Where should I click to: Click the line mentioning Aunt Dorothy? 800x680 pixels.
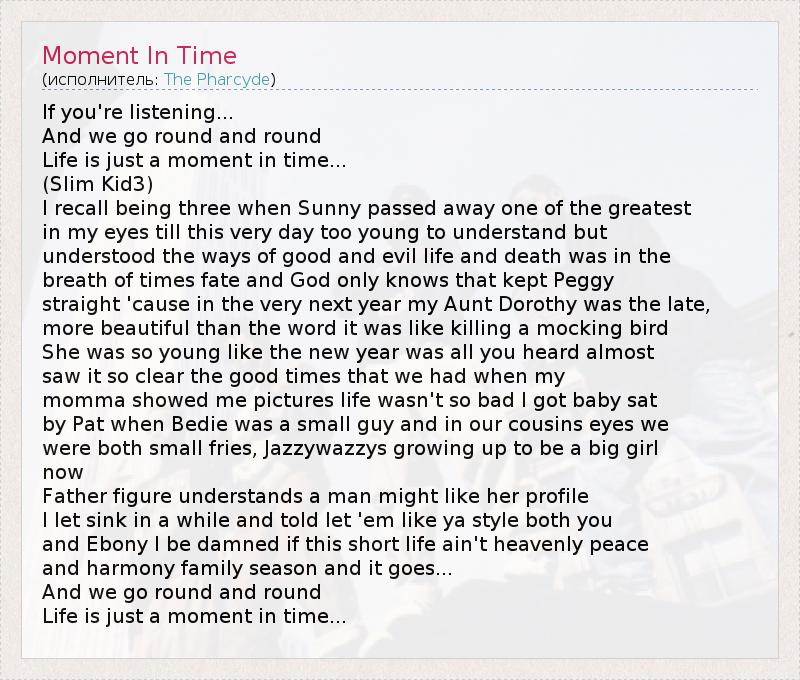[376, 304]
